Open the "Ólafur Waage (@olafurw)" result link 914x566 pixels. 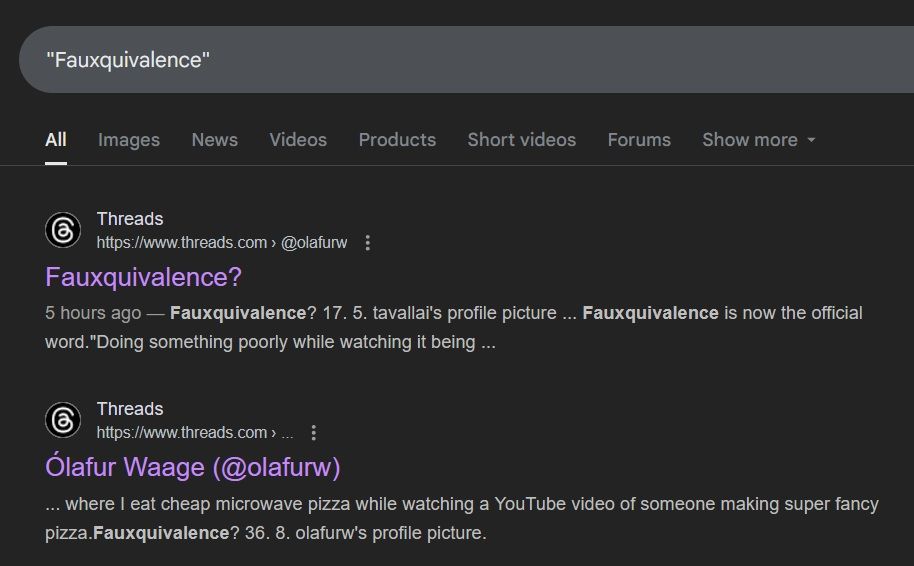[x=192, y=467]
